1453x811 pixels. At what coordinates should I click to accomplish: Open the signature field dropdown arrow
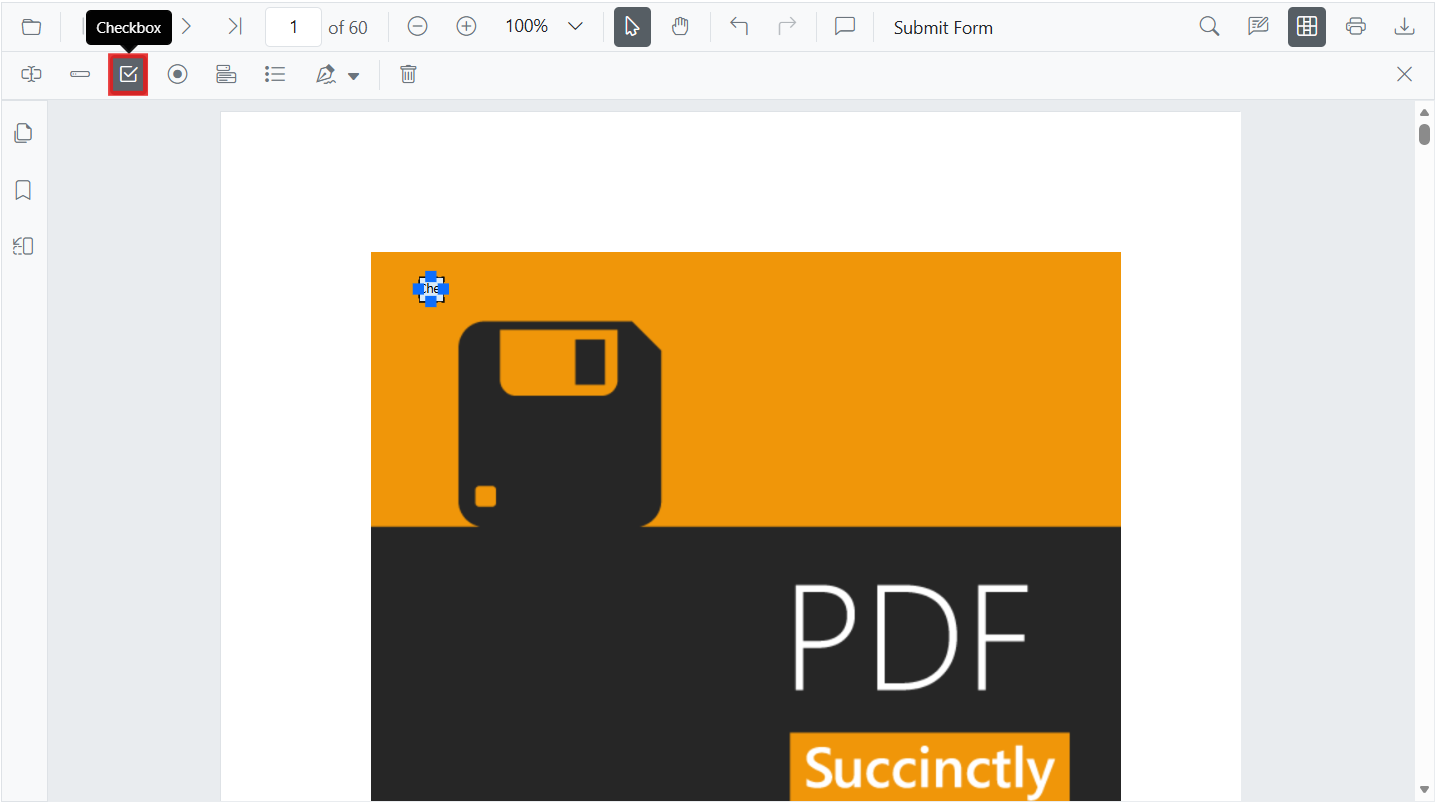click(x=353, y=76)
